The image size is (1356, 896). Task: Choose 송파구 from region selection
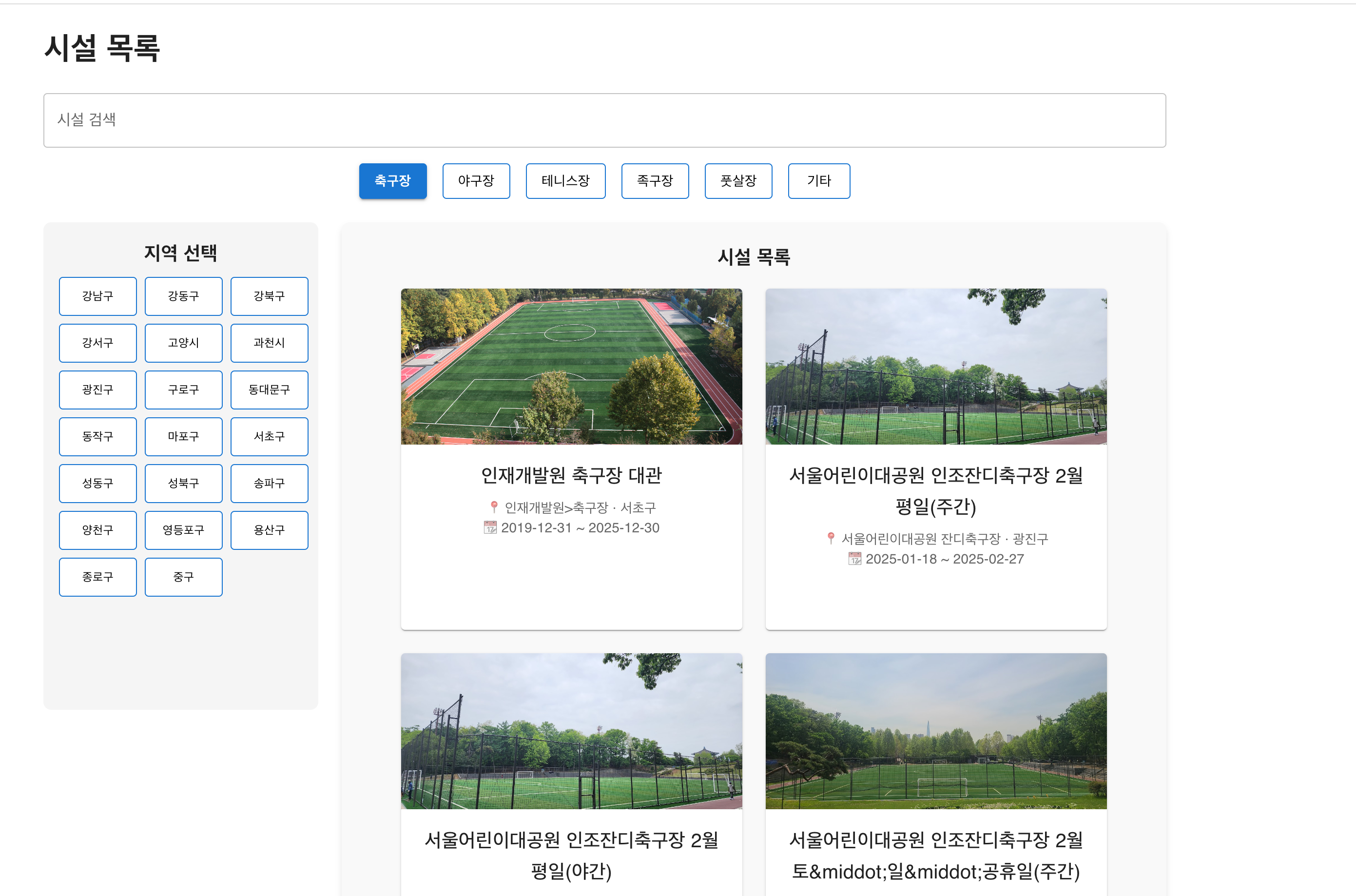(269, 484)
